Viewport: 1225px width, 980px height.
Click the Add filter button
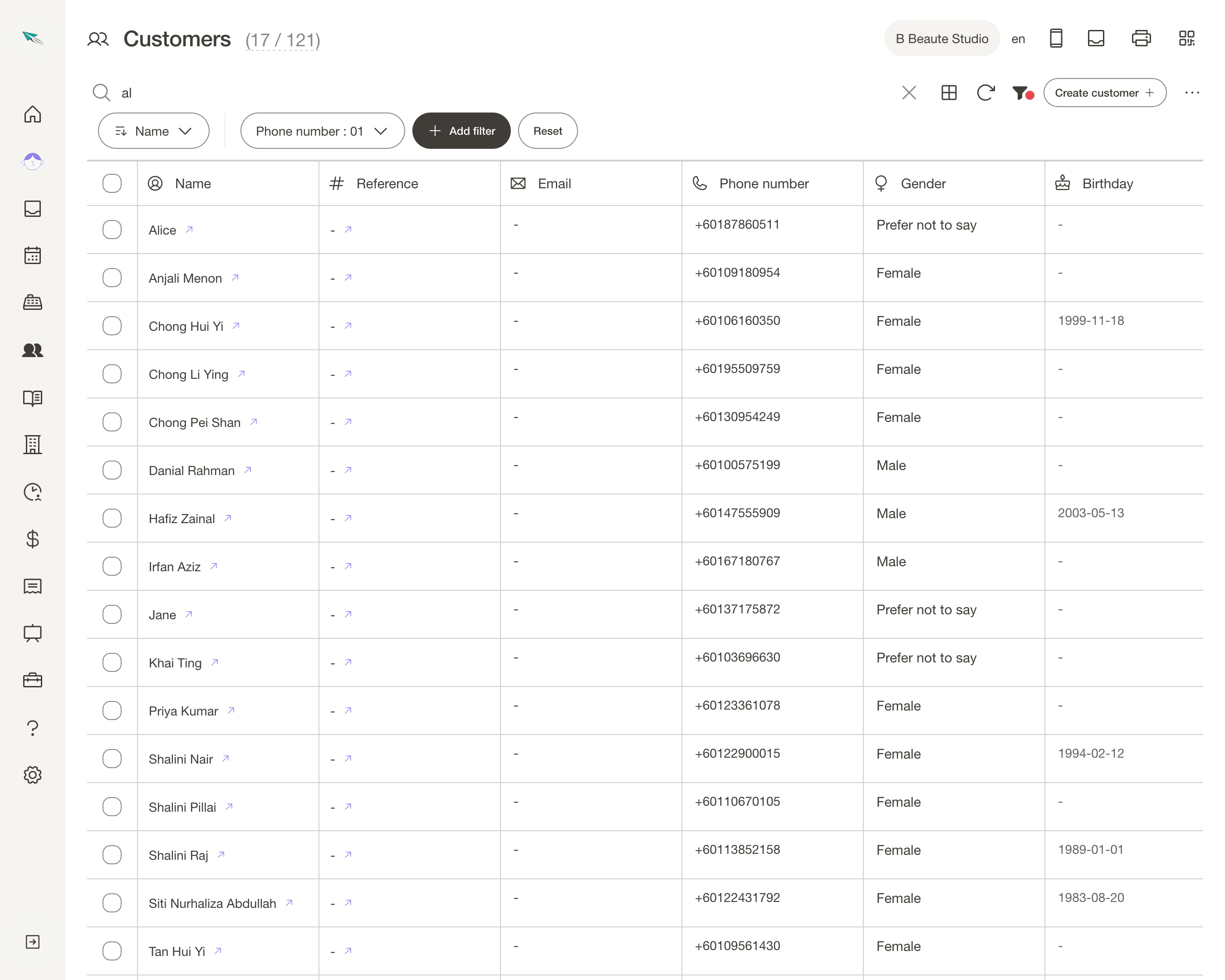pyautogui.click(x=461, y=131)
